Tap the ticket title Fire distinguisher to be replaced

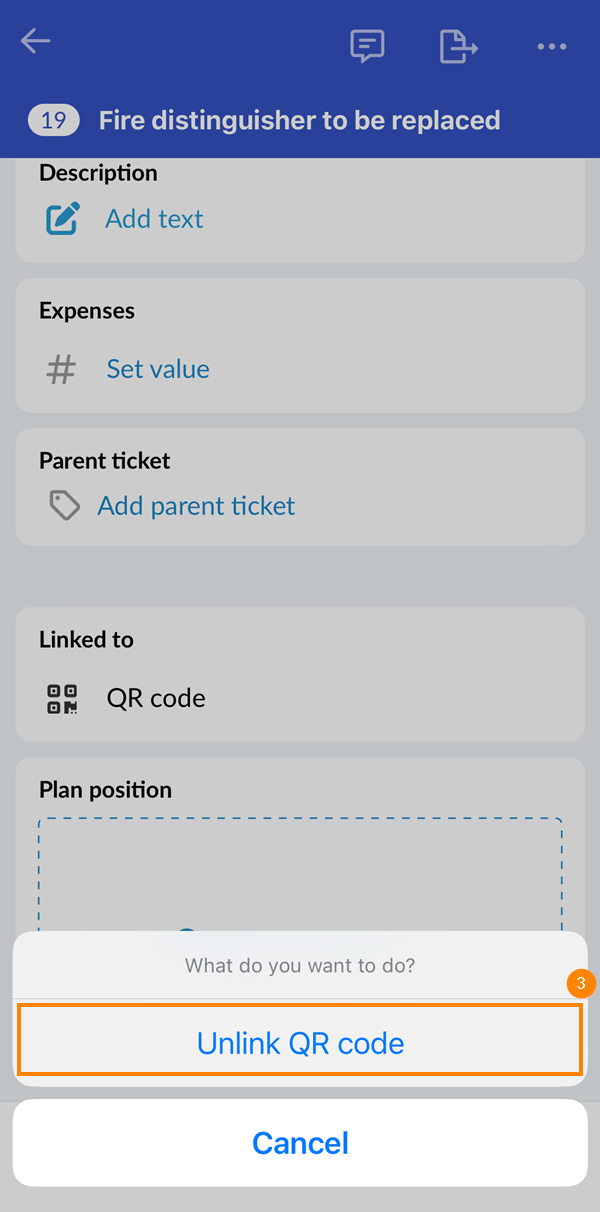[299, 121]
